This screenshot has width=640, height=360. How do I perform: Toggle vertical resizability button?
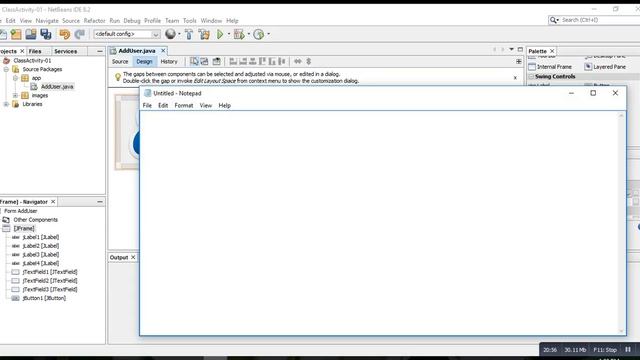(309, 62)
